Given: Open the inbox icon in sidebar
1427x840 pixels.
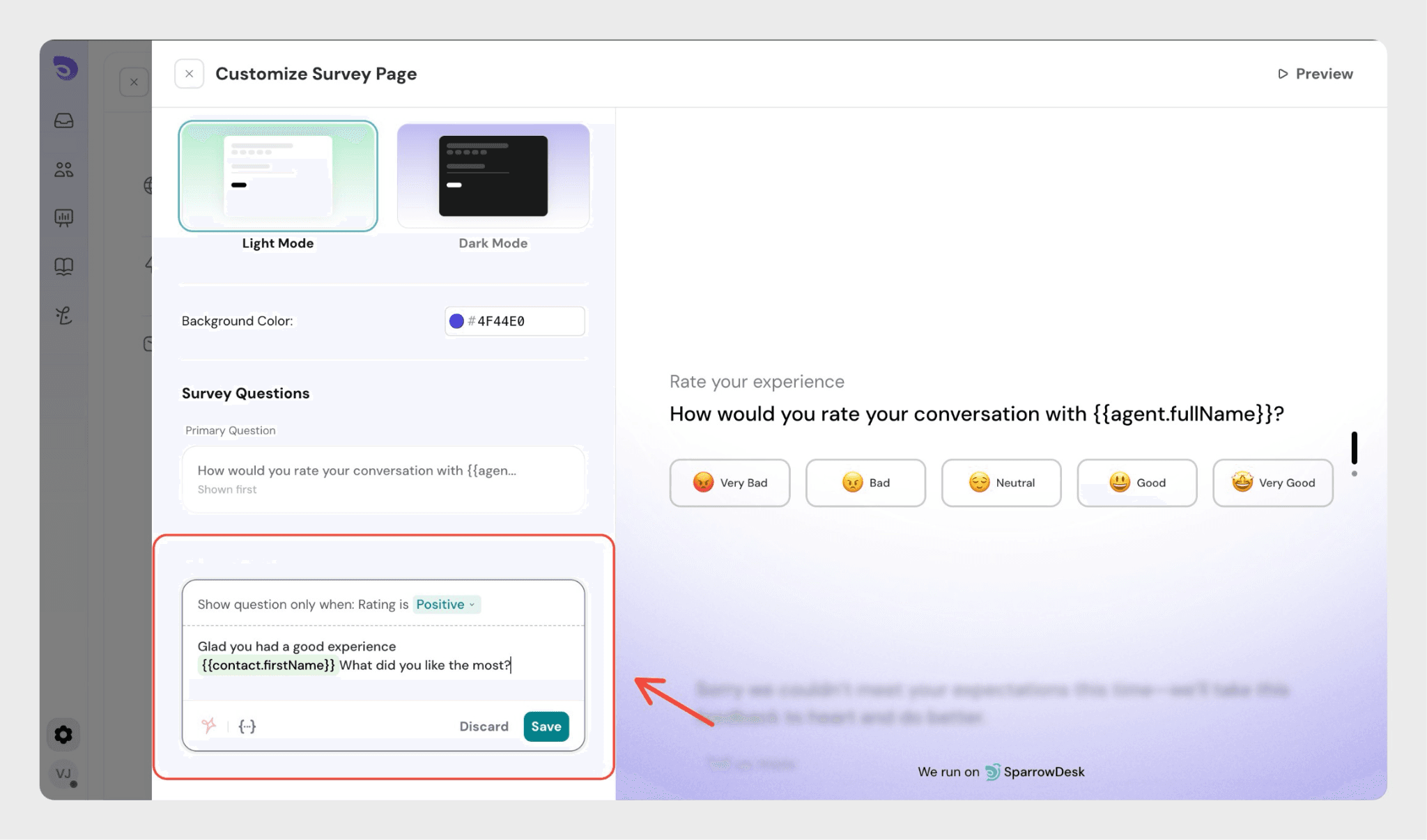Looking at the screenshot, I should tap(64, 120).
